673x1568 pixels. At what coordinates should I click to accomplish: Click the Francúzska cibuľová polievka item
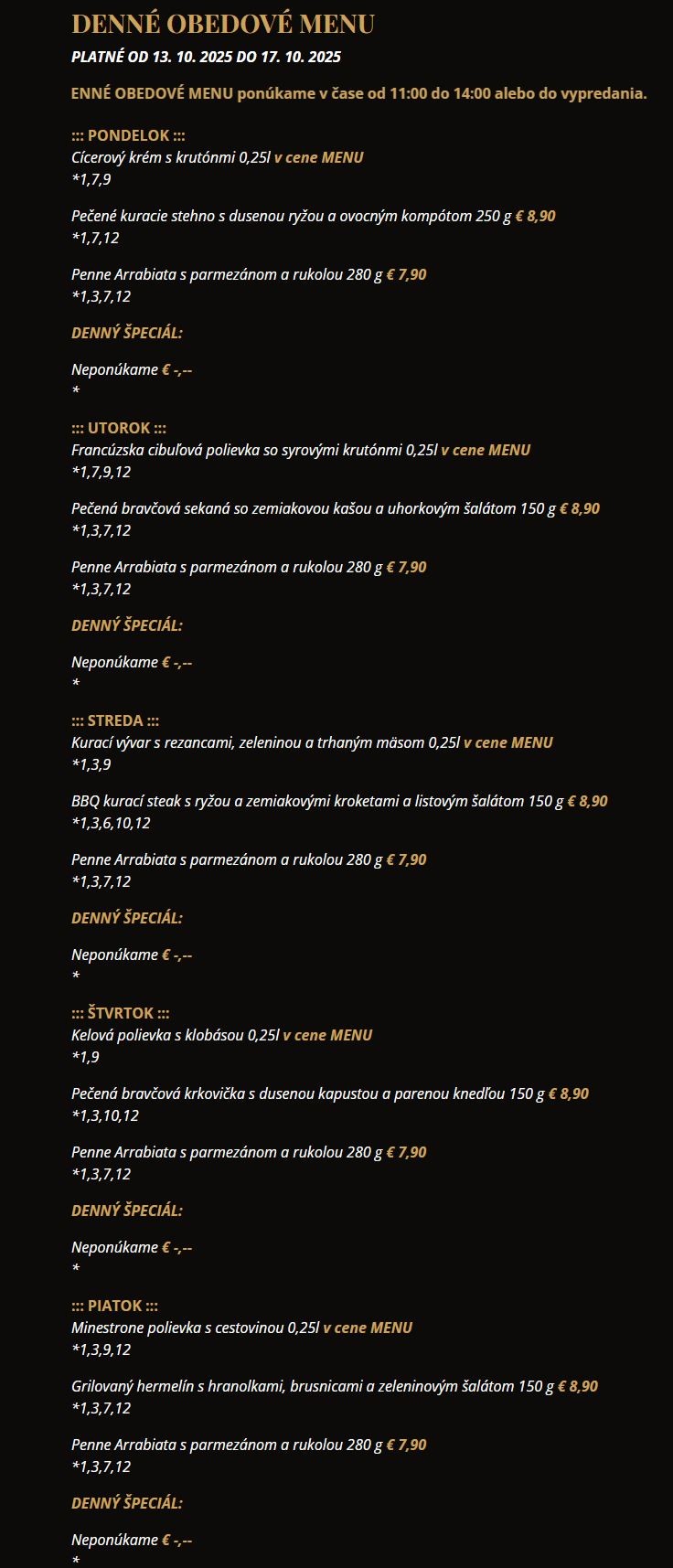(x=254, y=450)
